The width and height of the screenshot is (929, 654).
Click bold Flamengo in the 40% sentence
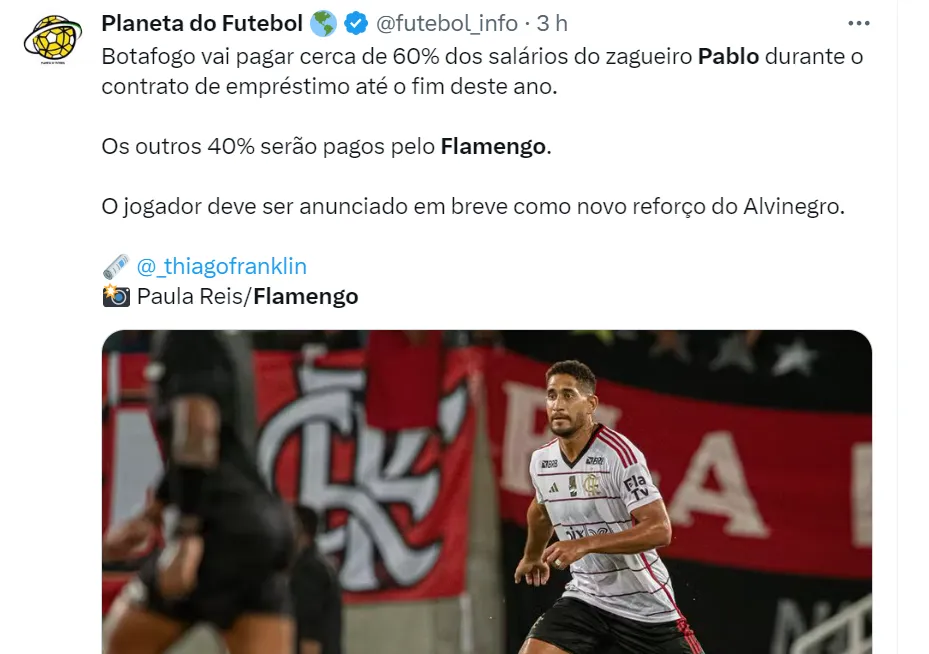tap(493, 146)
